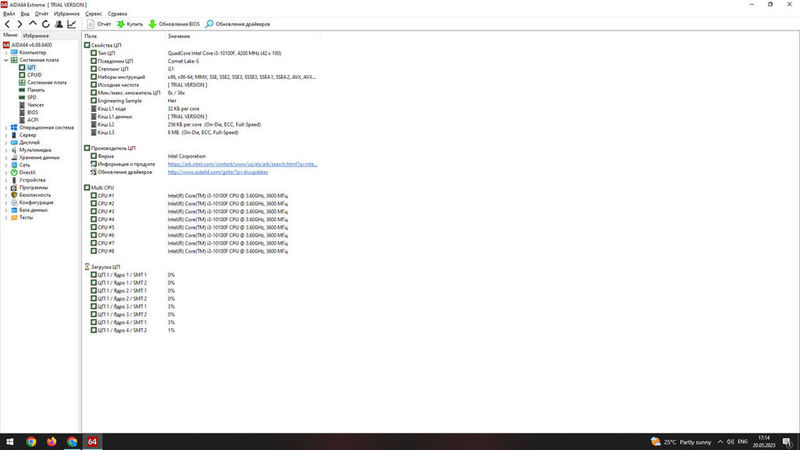Image resolution: width=800 pixels, height=450 pixels.
Task: Select the ЦП 1 / Ядро 4 / SMT 2 row
Action: coord(202,330)
